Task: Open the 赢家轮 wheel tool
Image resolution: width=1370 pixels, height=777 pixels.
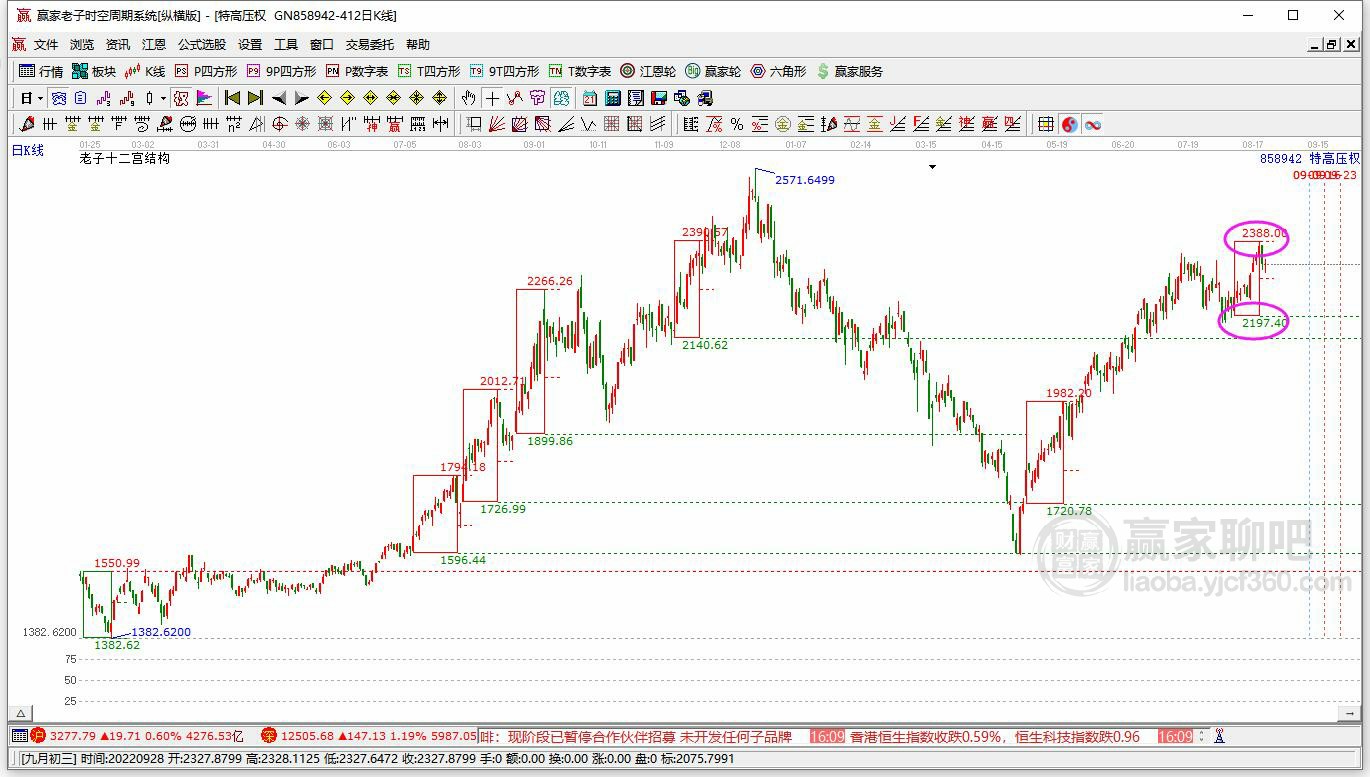Action: coord(713,71)
